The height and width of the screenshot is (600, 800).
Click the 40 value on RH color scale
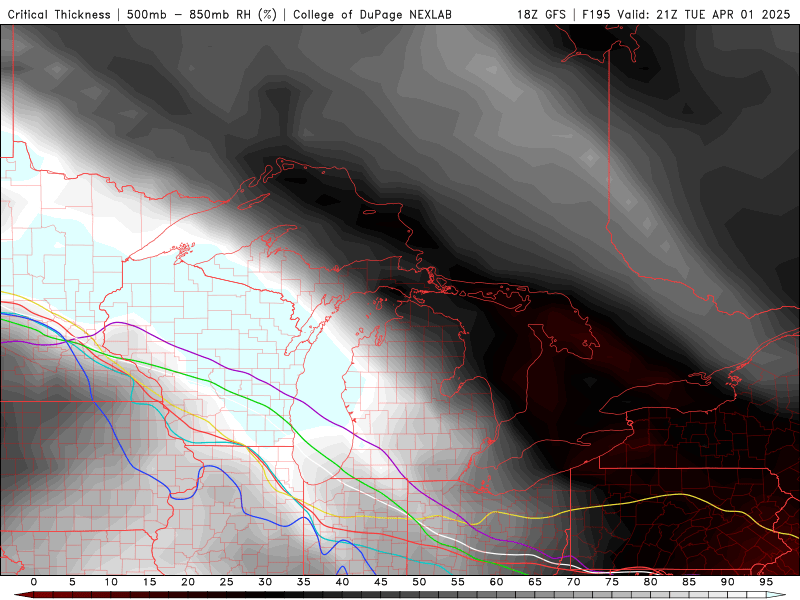[x=342, y=582]
